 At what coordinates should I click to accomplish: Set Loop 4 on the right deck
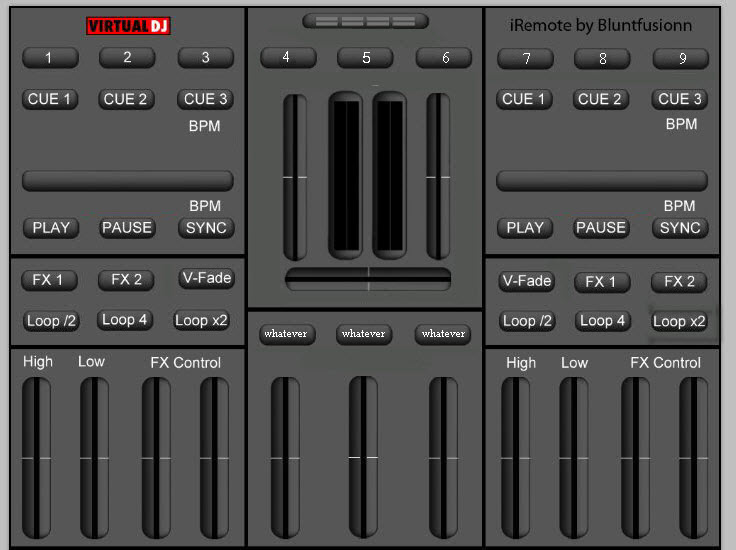click(603, 321)
